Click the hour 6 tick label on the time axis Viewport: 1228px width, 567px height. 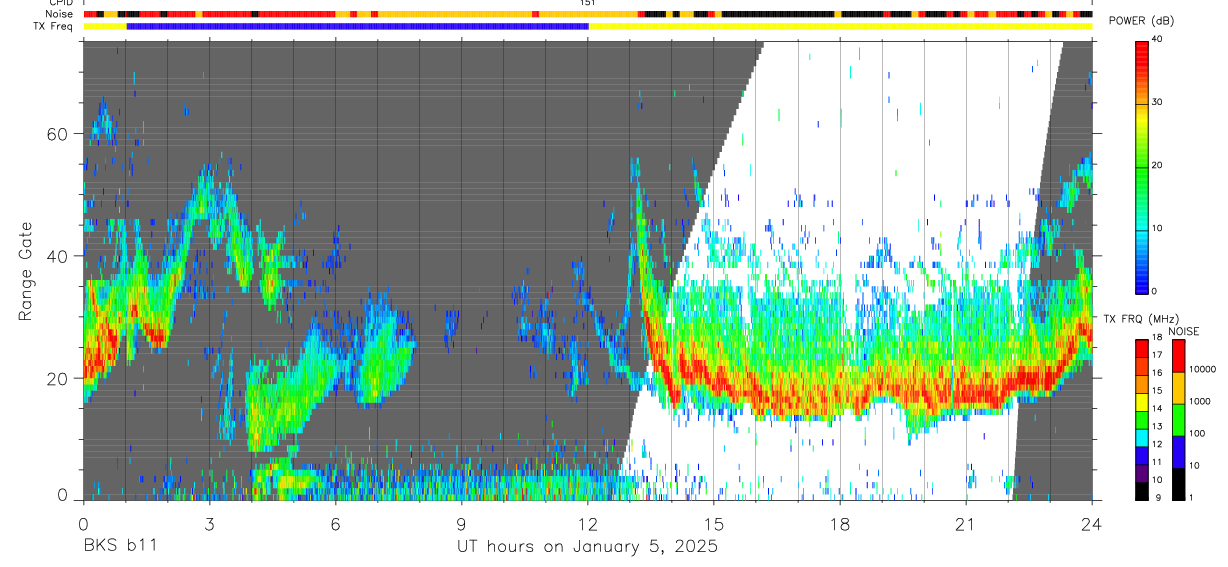(x=335, y=524)
